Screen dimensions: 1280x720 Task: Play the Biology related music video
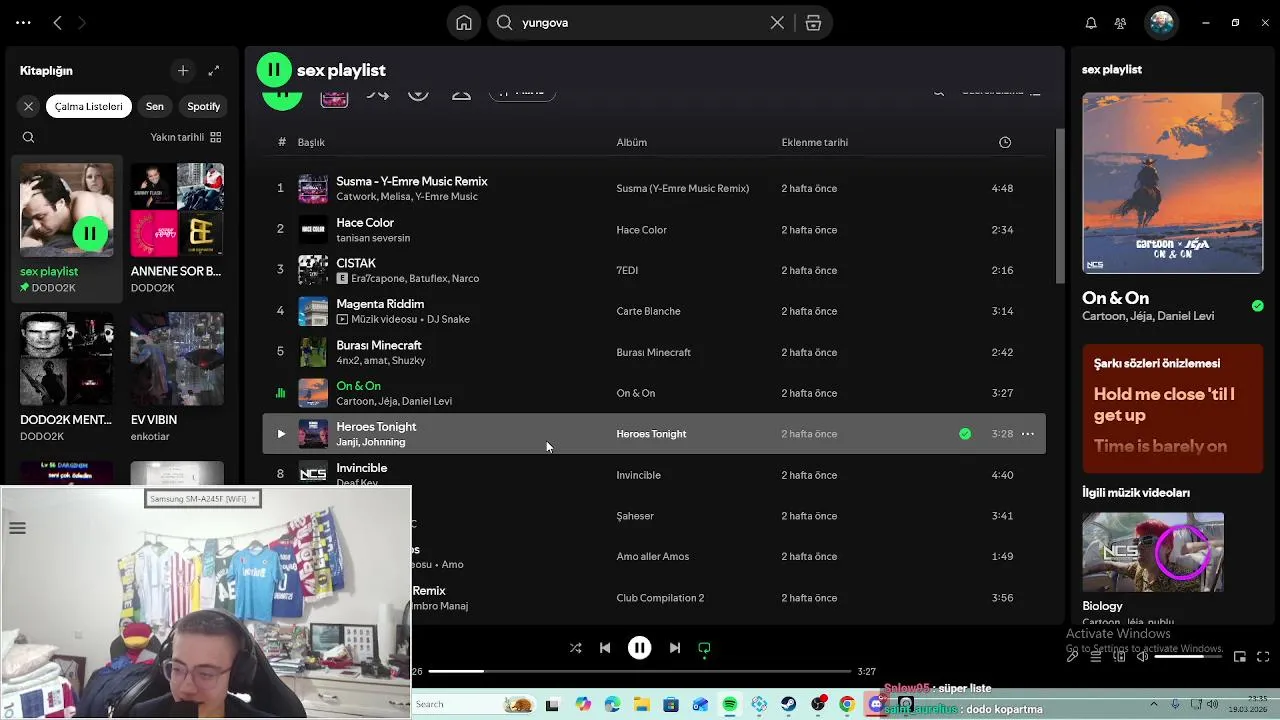[1153, 552]
